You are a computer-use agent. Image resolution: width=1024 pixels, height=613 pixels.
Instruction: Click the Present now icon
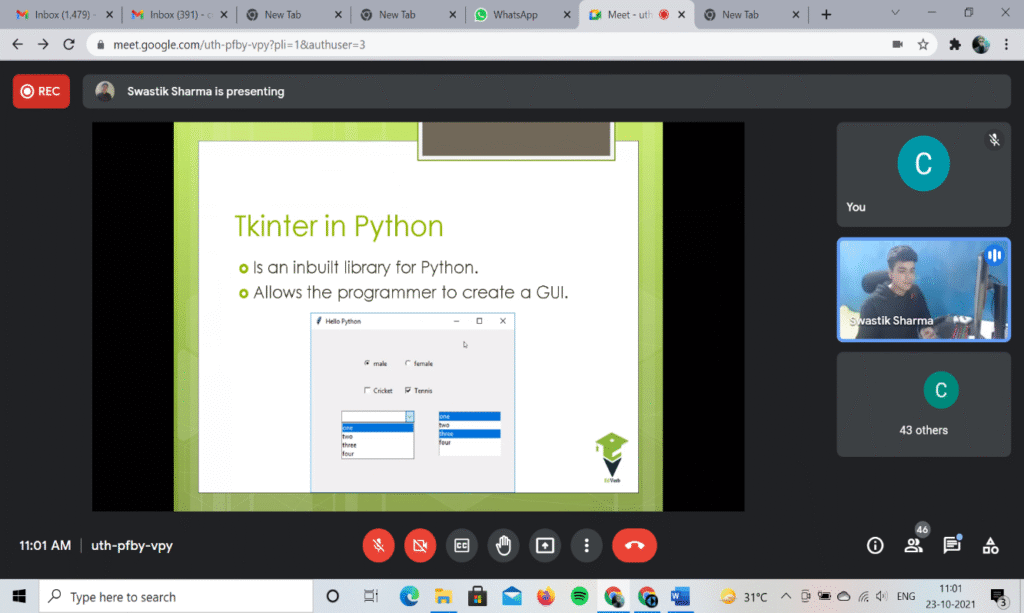(545, 545)
